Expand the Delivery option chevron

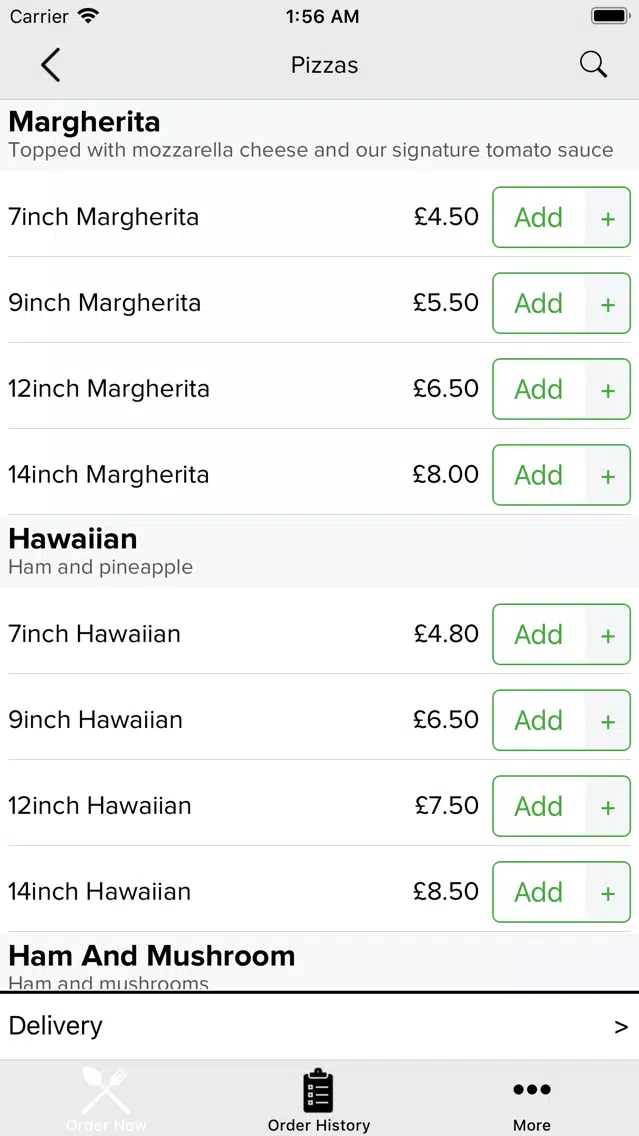pyautogui.click(x=621, y=1027)
